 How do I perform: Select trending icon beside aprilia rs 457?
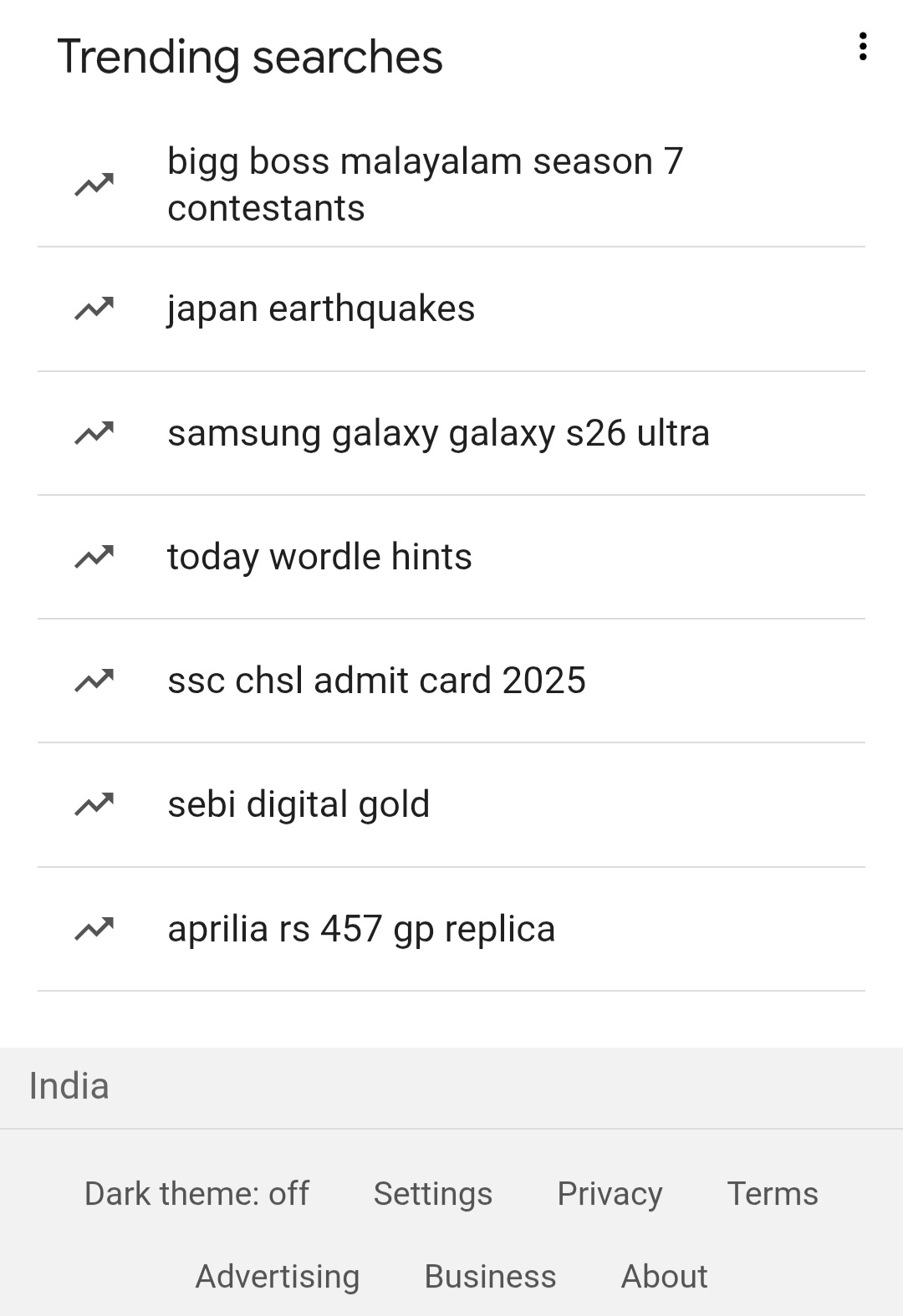click(x=94, y=929)
